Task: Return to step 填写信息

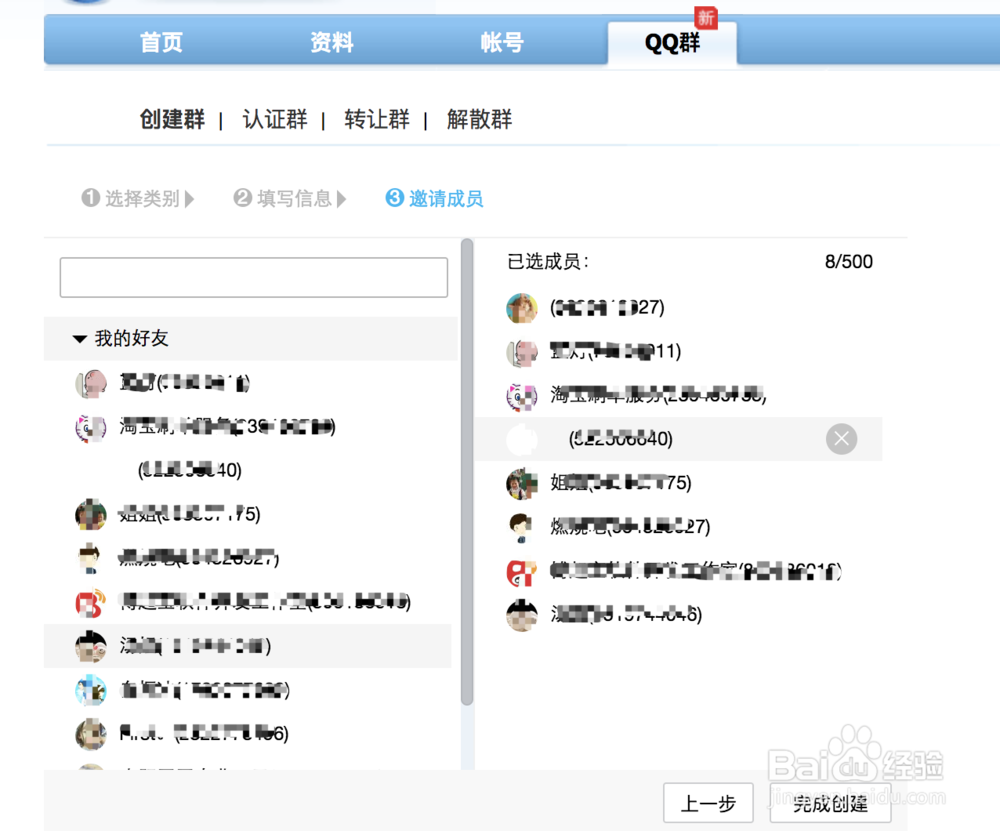Action: click(x=289, y=198)
